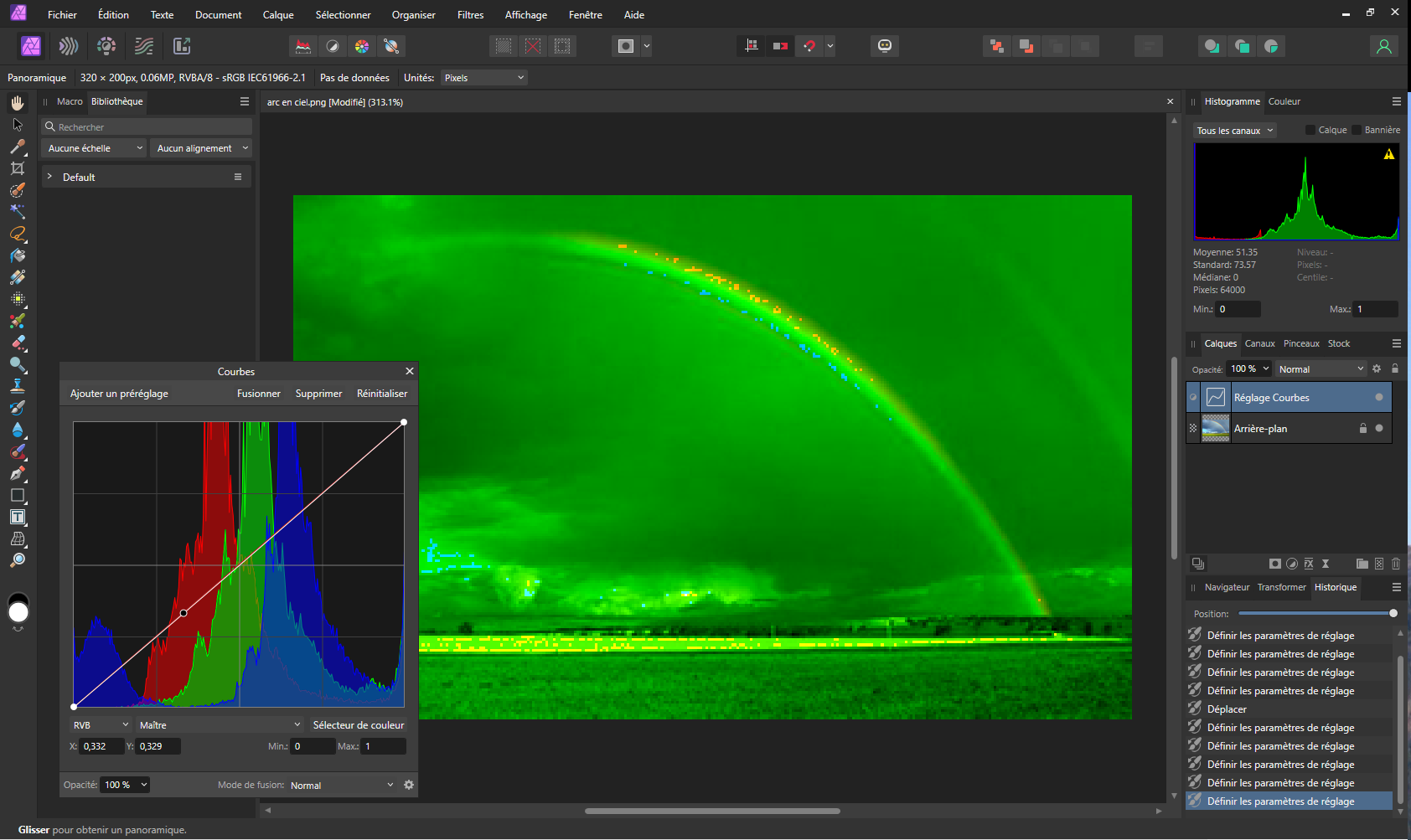Open the Calque menu
This screenshot has width=1411, height=840.
[278, 15]
